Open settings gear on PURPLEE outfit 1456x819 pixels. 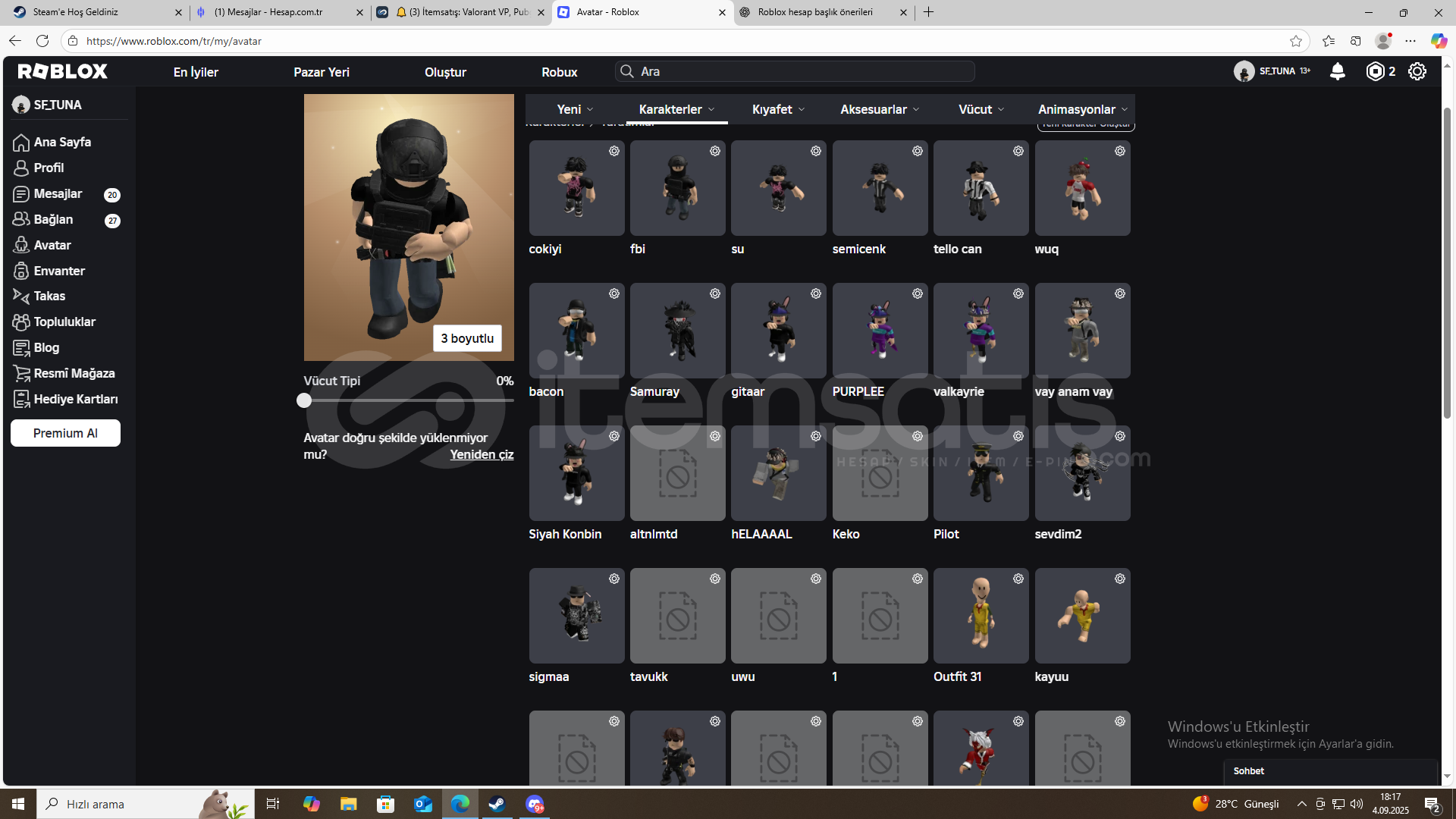coord(918,293)
